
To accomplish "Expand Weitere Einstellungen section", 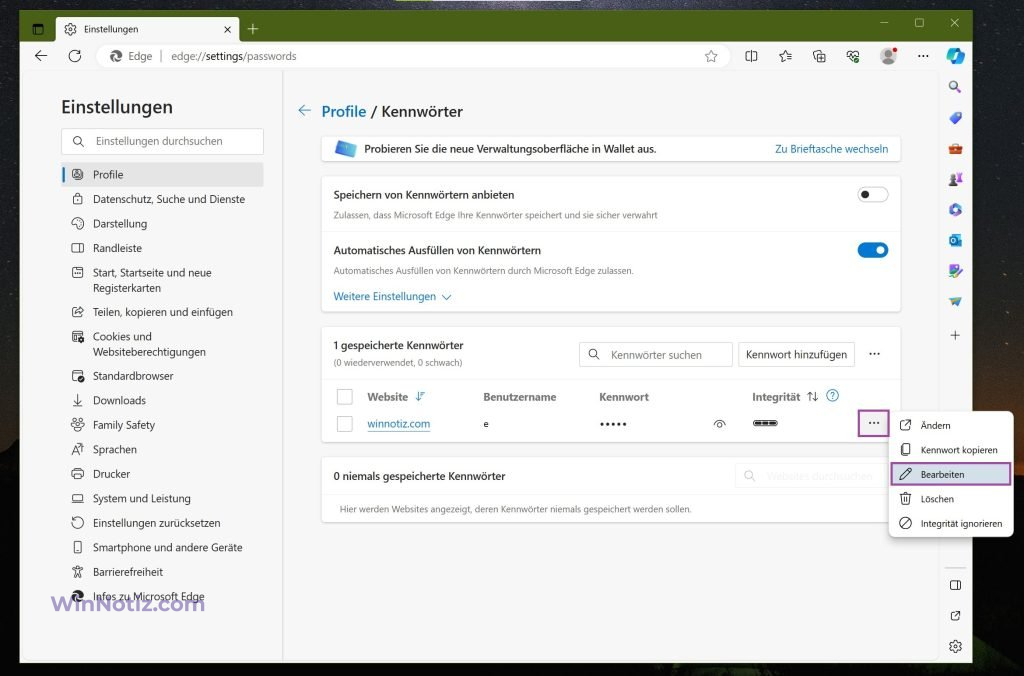I will coord(392,297).
